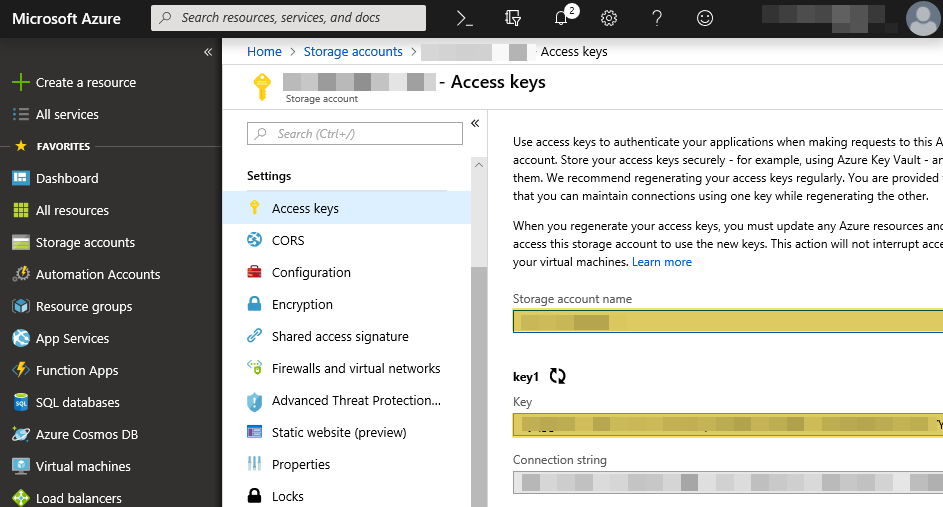Click the Learn more link
Image resolution: width=943 pixels, height=507 pixels.
[x=662, y=262]
